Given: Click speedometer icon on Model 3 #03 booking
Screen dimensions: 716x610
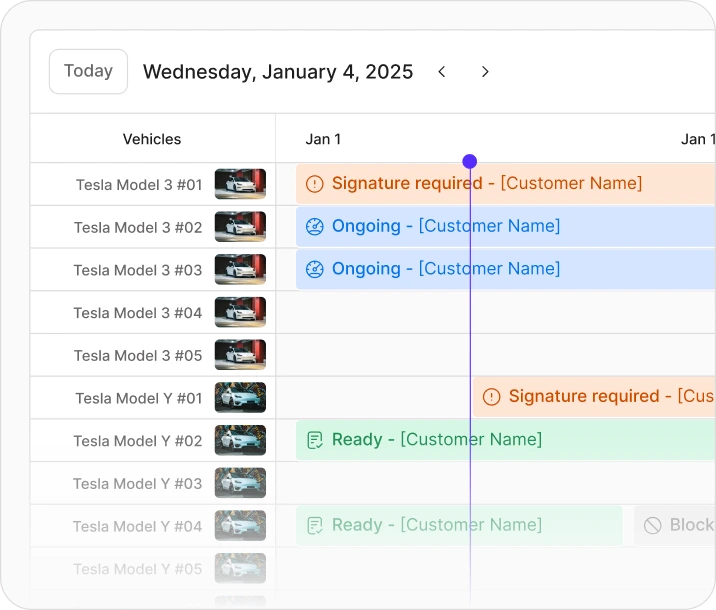Looking at the screenshot, I should [315, 269].
